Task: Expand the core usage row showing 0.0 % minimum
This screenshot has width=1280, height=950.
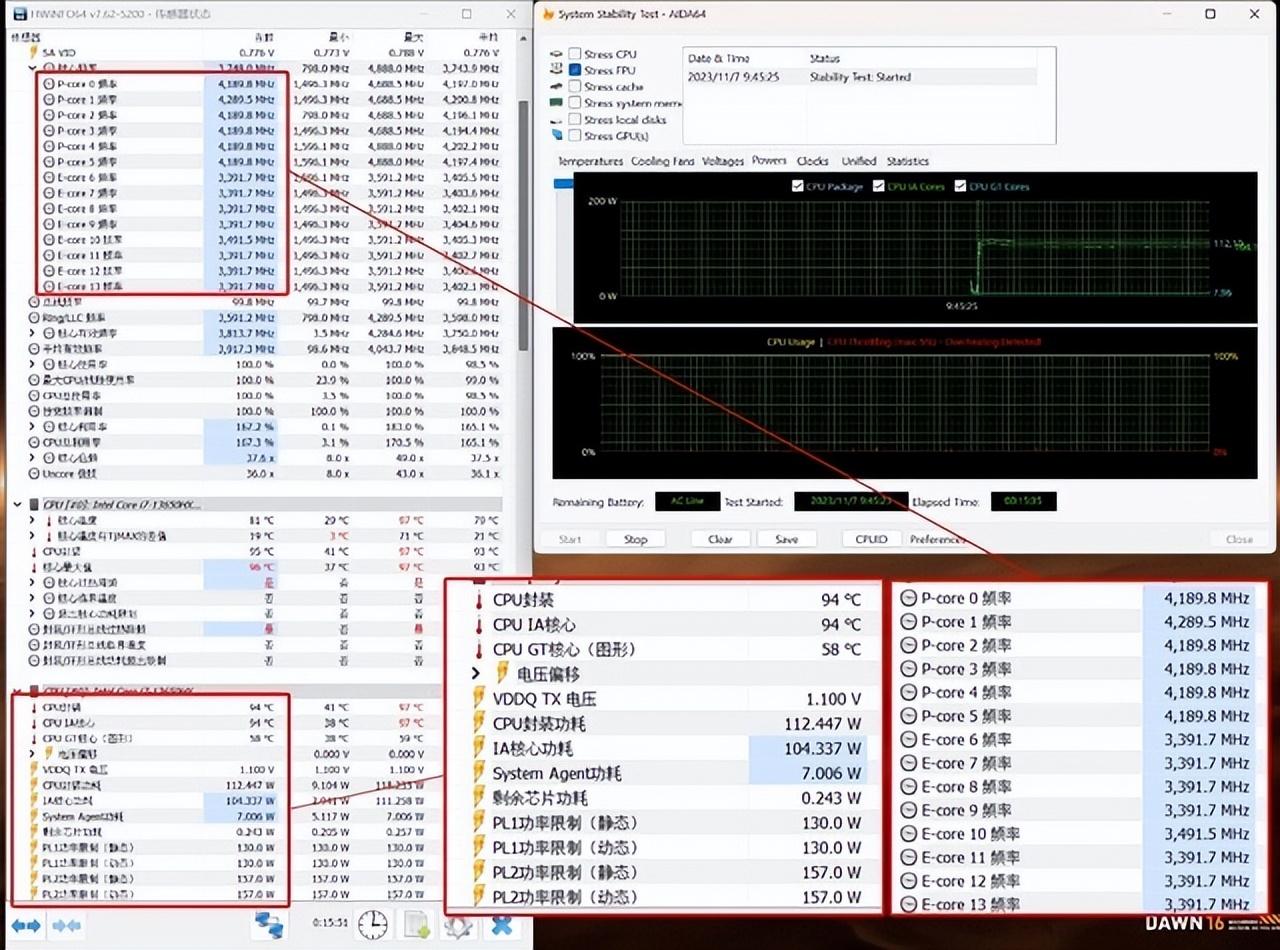Action: point(33,365)
